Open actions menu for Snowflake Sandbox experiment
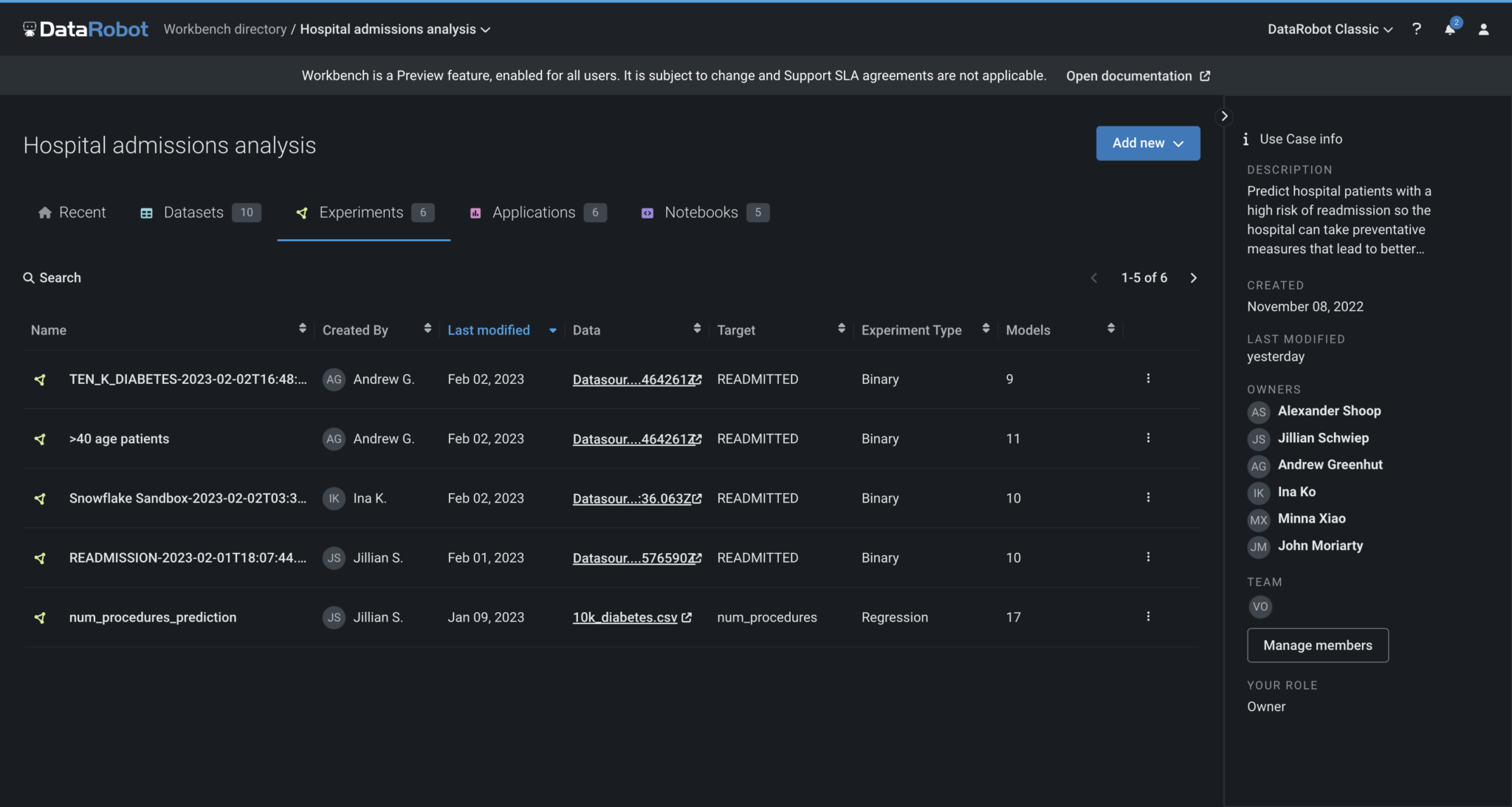 coord(1148,498)
